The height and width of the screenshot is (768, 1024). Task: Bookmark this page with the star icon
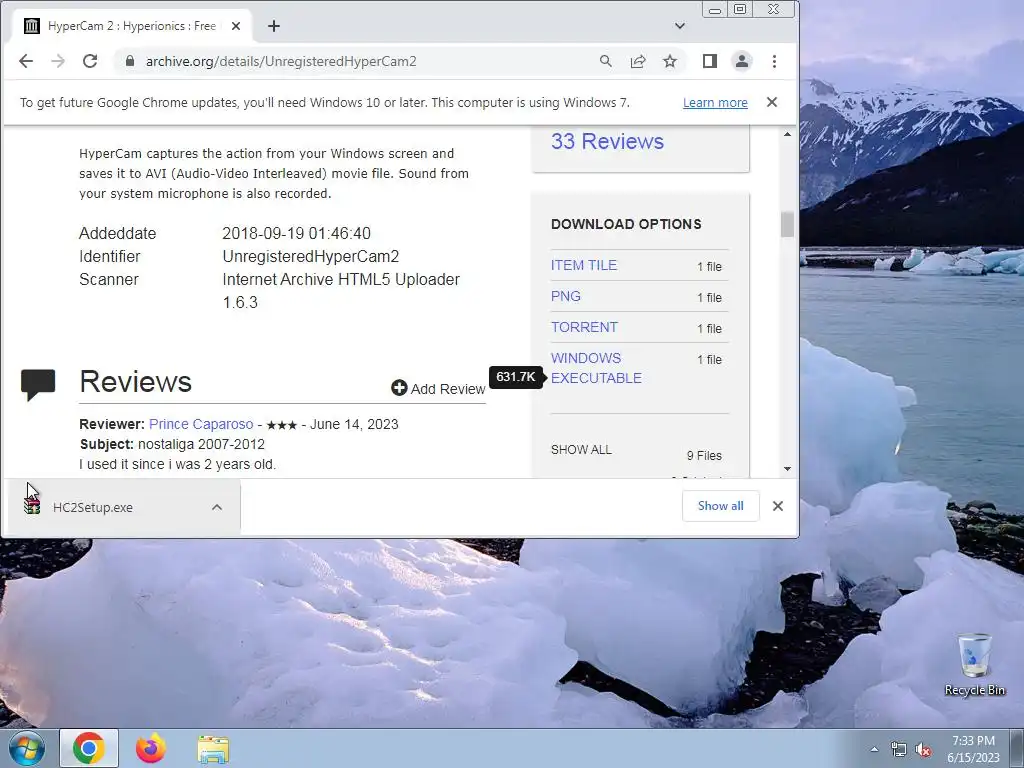tap(670, 61)
